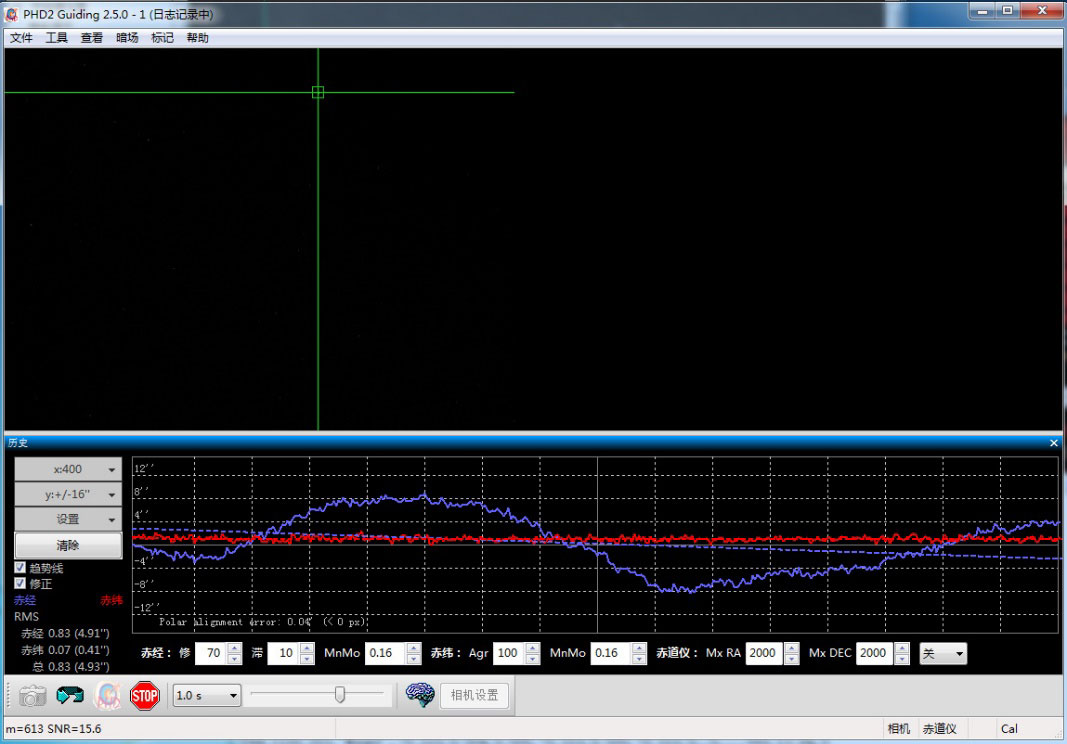Open the x:400 scale dropdown
The width and height of the screenshot is (1067, 744).
click(68, 469)
